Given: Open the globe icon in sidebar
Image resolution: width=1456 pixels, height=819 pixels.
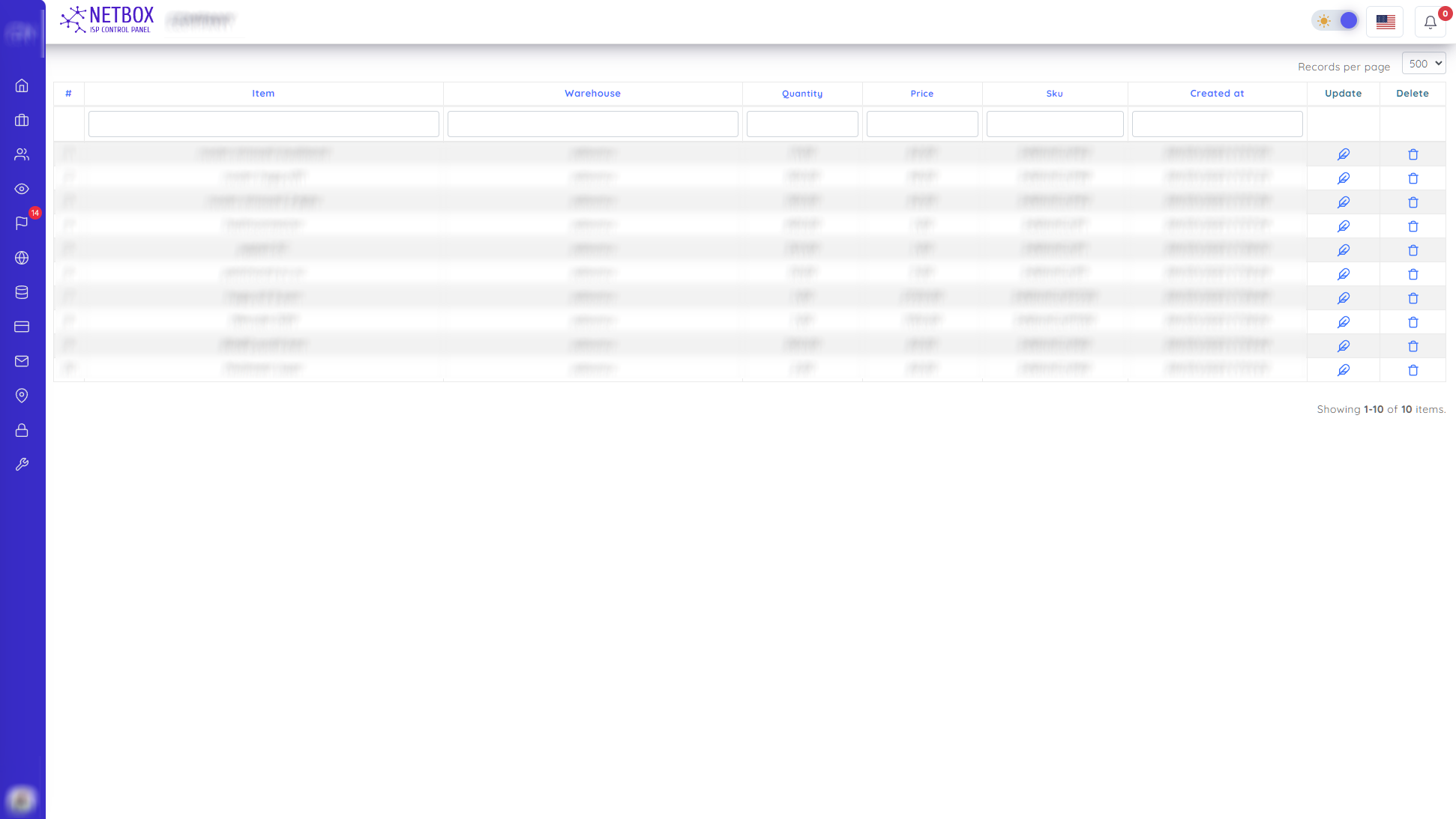Looking at the screenshot, I should click(22, 258).
